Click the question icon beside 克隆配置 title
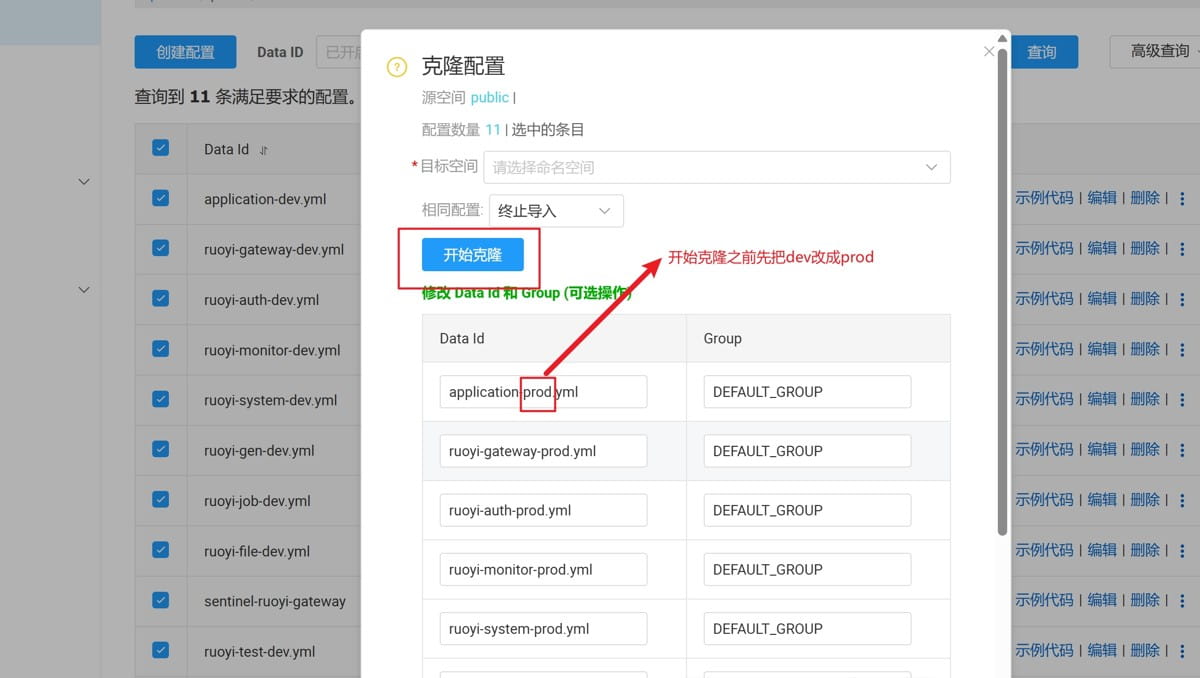Image resolution: width=1200 pixels, height=678 pixels. click(397, 67)
